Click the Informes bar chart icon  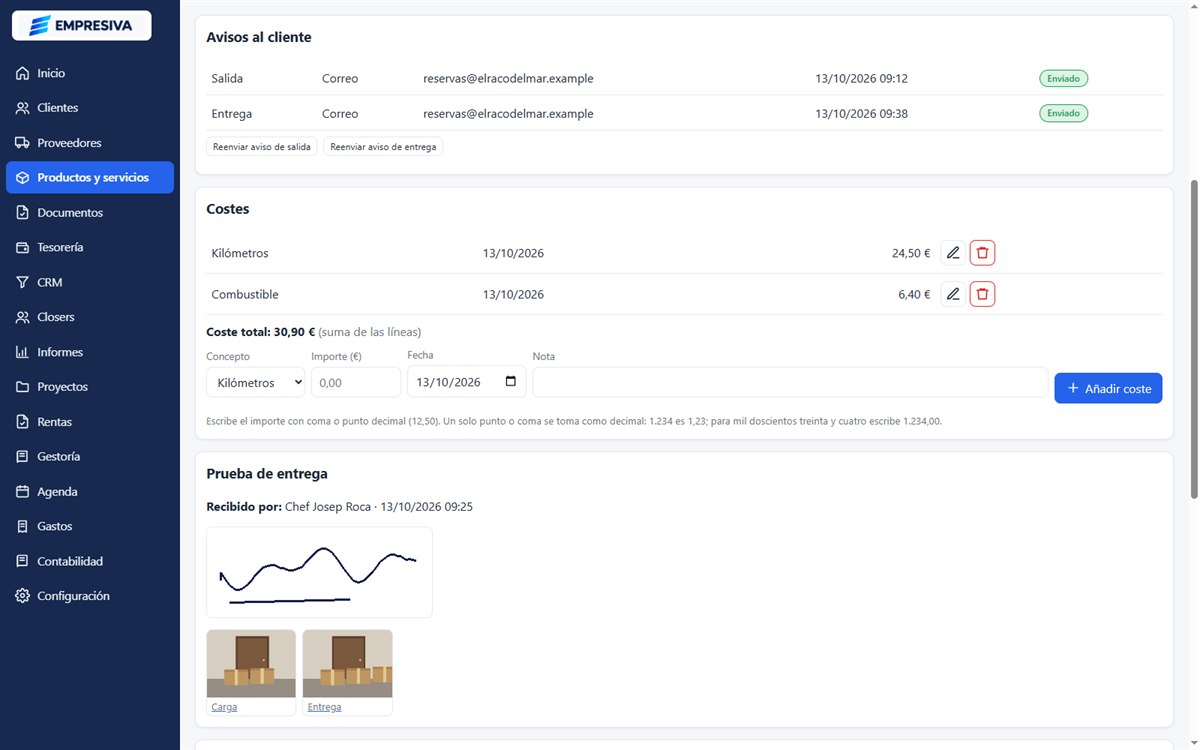click(x=22, y=352)
